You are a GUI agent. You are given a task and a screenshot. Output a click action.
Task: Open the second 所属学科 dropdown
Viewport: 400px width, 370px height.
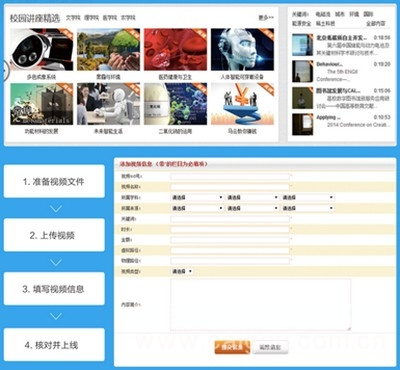point(252,198)
